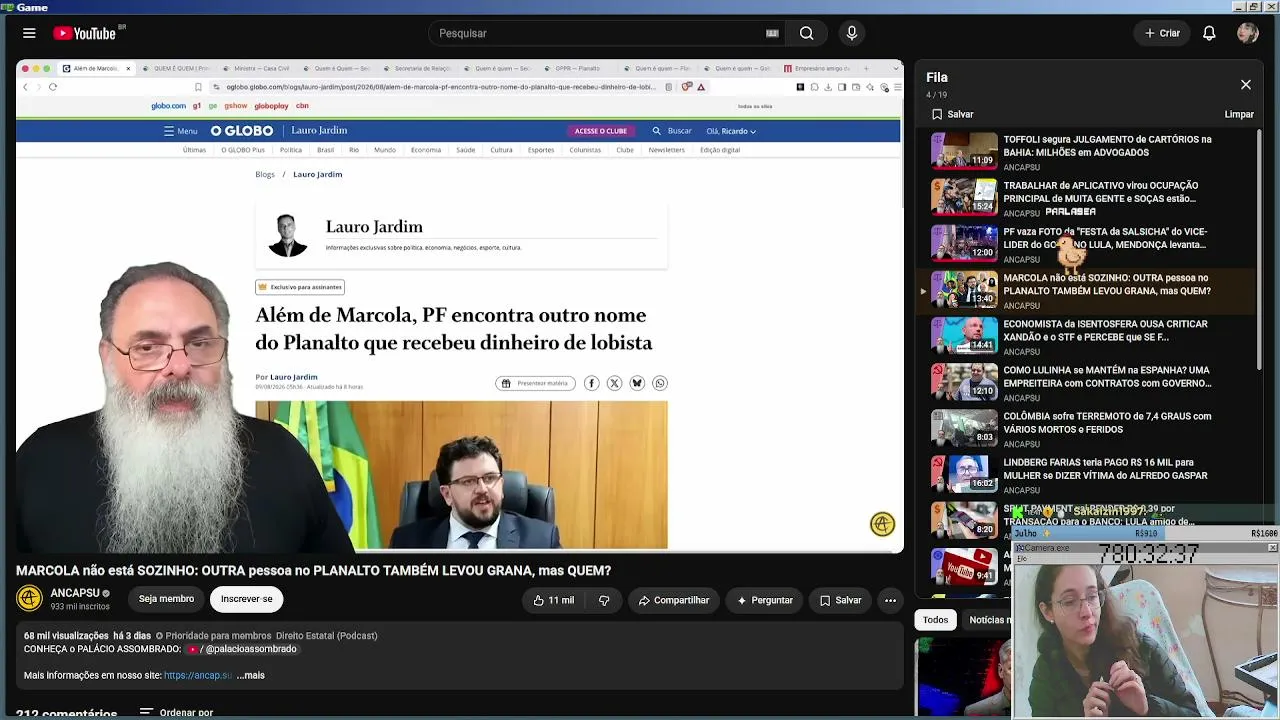Click the ANCAPSU watermark logo in video
Viewport: 1280px width, 720px height.
882,524
